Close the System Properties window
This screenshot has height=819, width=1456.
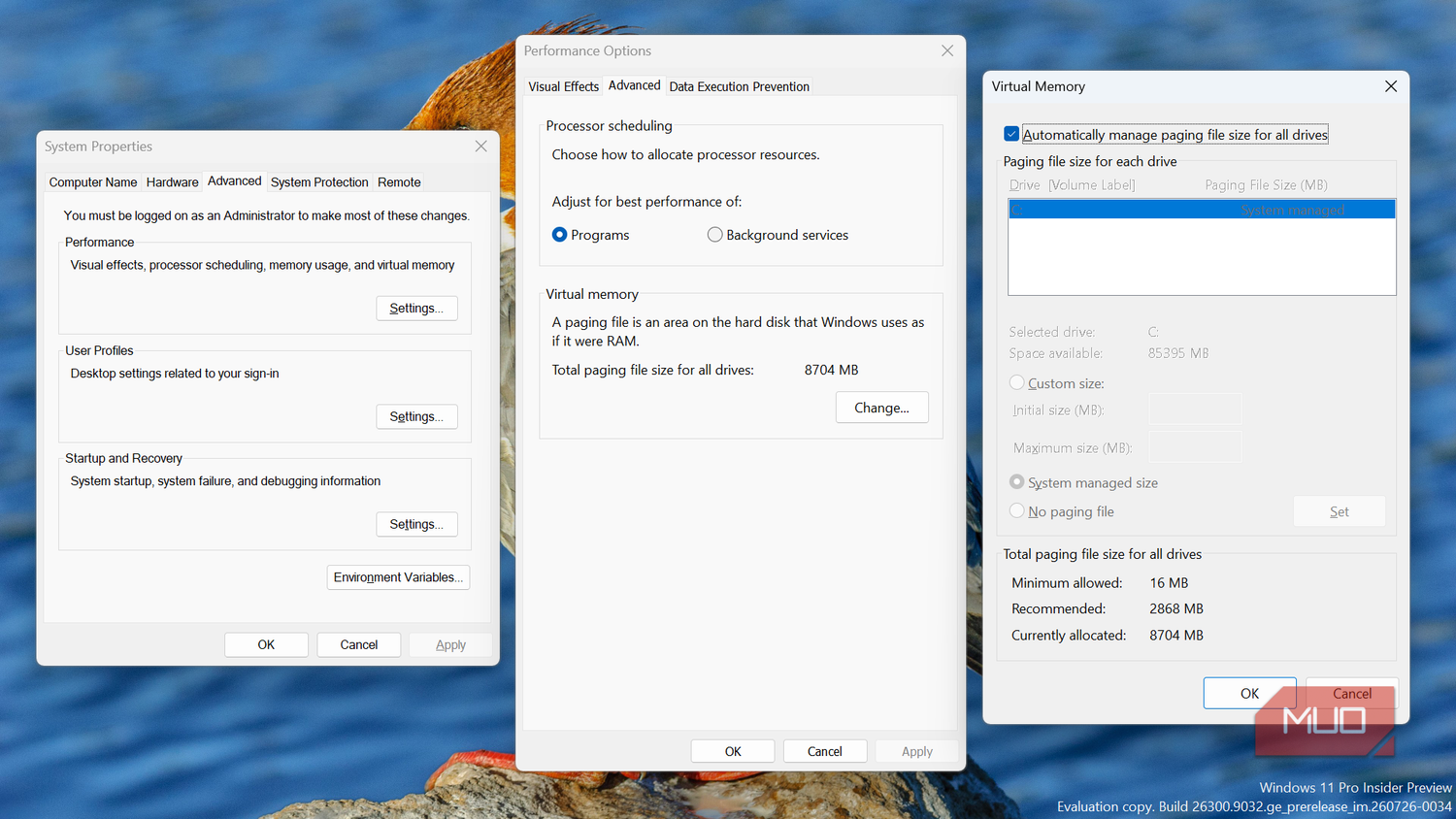pyautogui.click(x=480, y=147)
